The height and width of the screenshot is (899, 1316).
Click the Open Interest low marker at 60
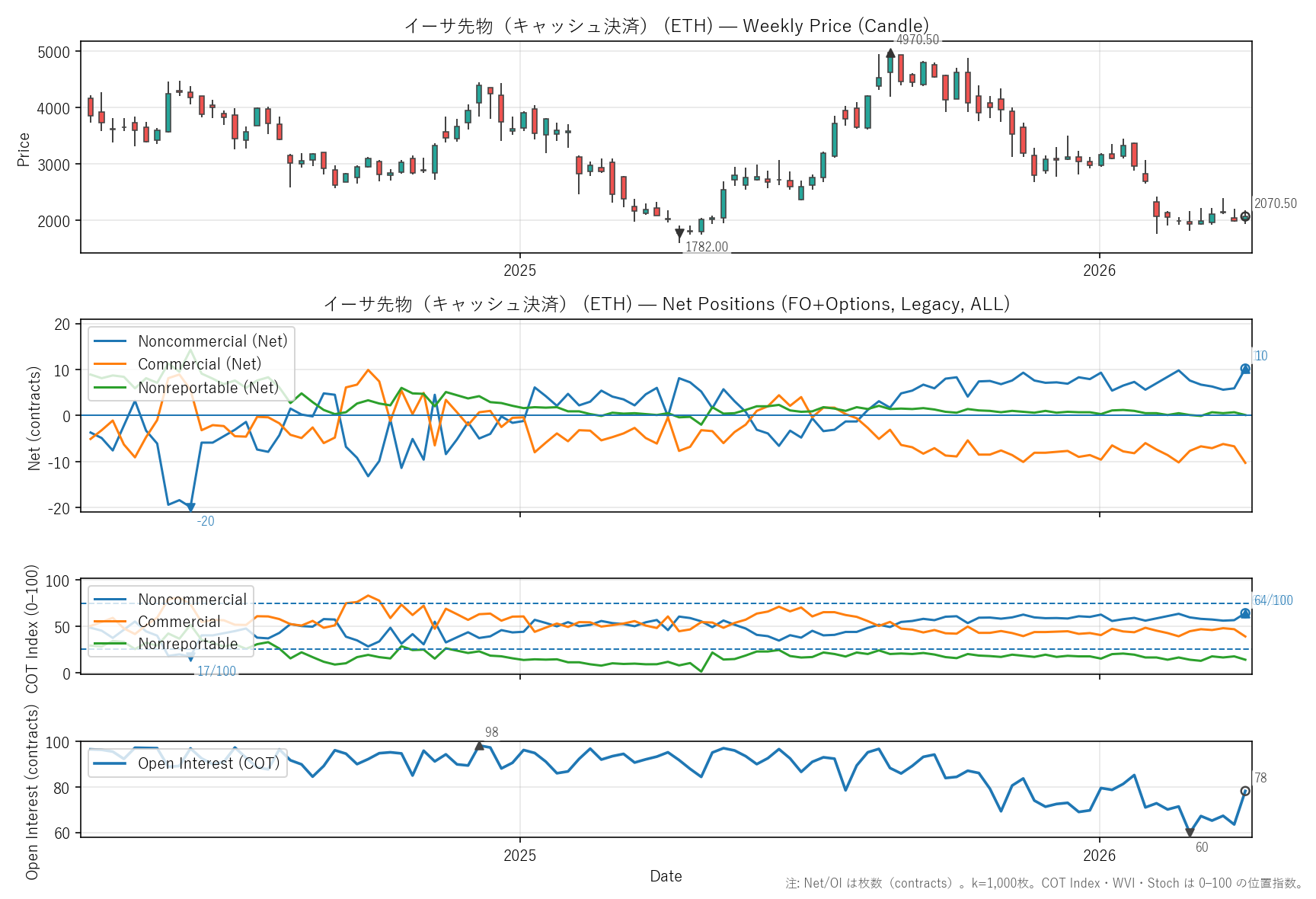1190,833
